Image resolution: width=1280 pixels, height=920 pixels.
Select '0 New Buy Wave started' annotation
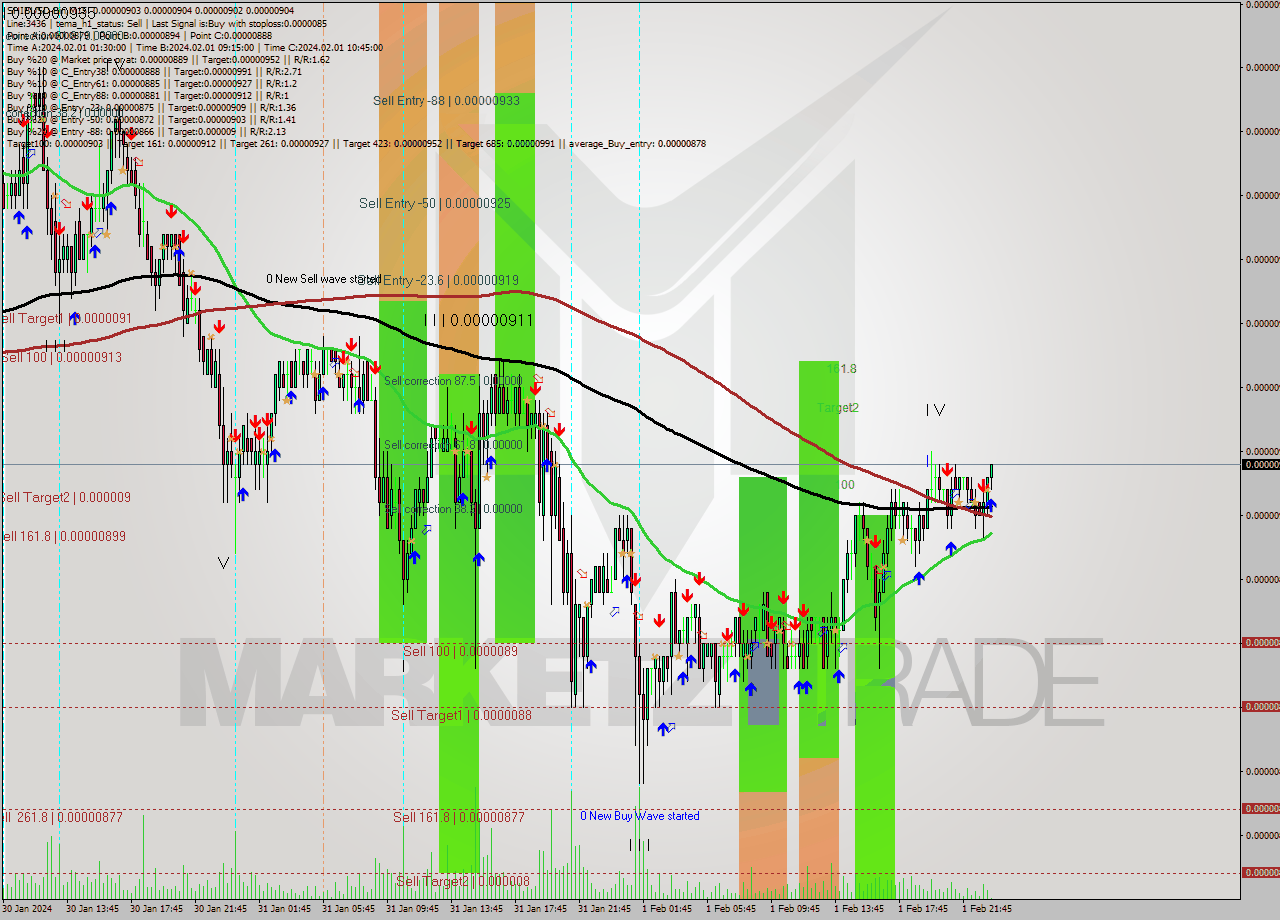640,816
